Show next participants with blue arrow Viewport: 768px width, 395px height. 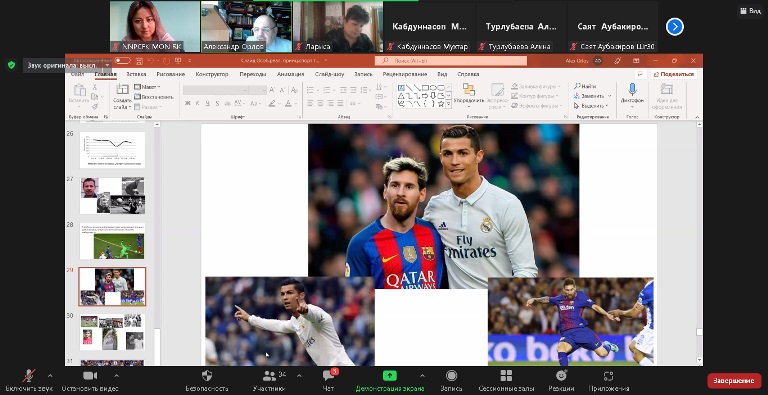pyautogui.click(x=674, y=26)
